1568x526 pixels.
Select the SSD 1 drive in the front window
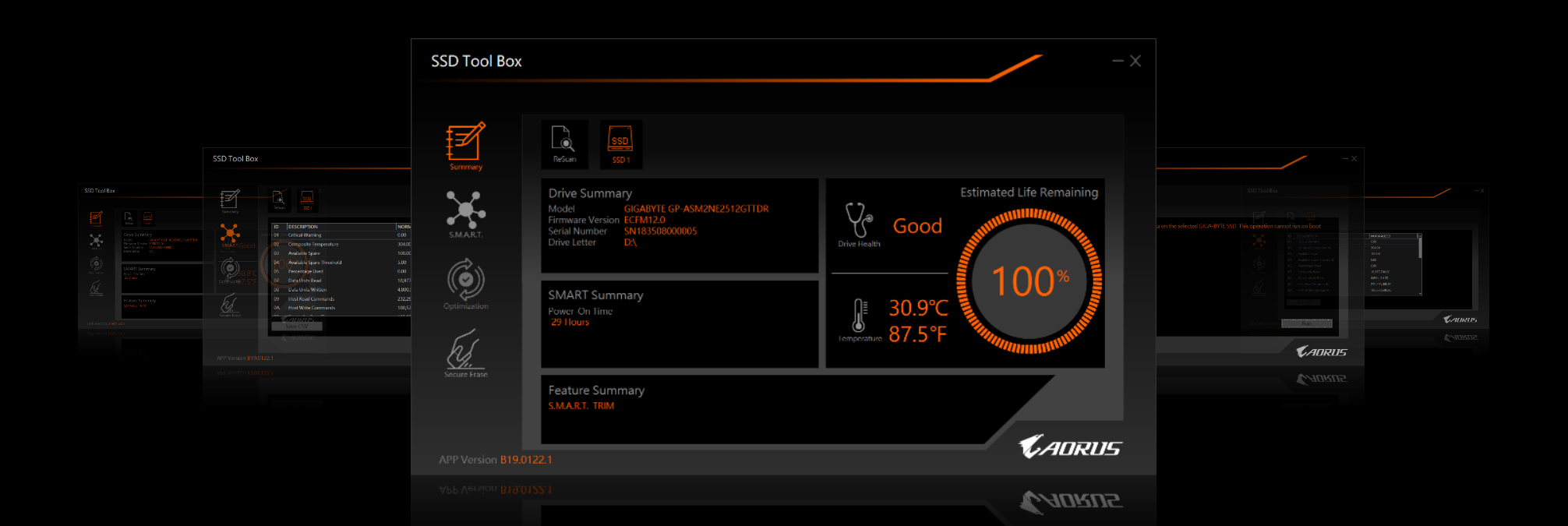coord(621,144)
